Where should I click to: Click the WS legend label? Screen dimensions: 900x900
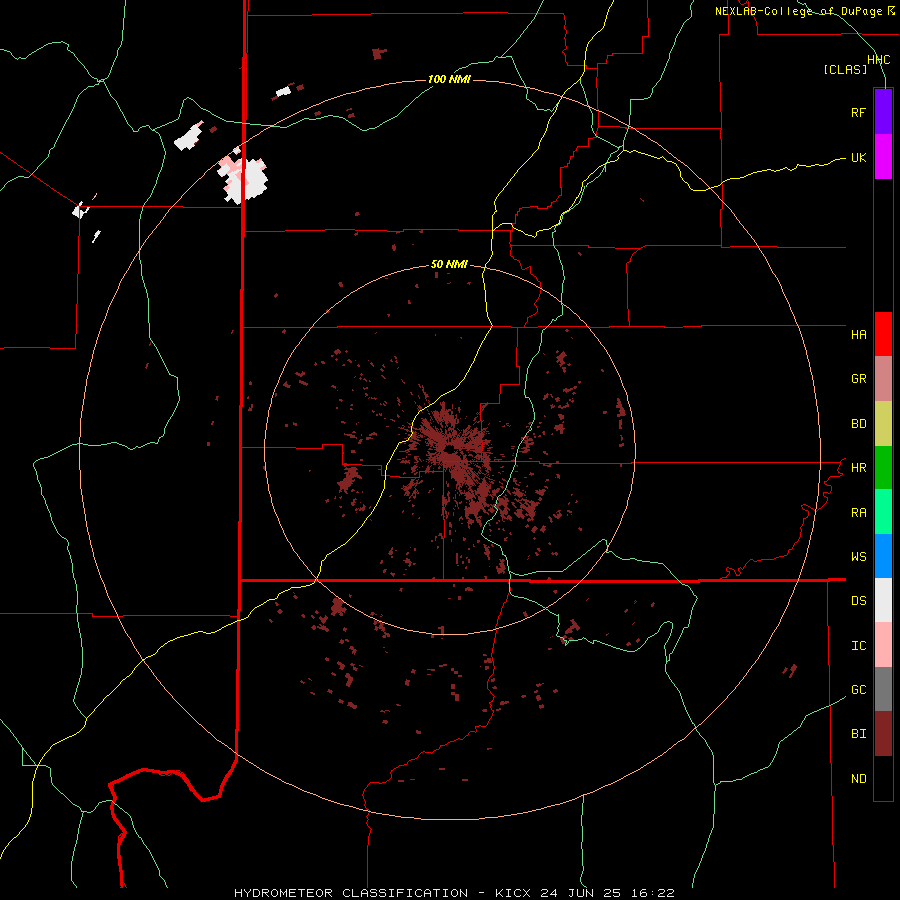pos(858,556)
